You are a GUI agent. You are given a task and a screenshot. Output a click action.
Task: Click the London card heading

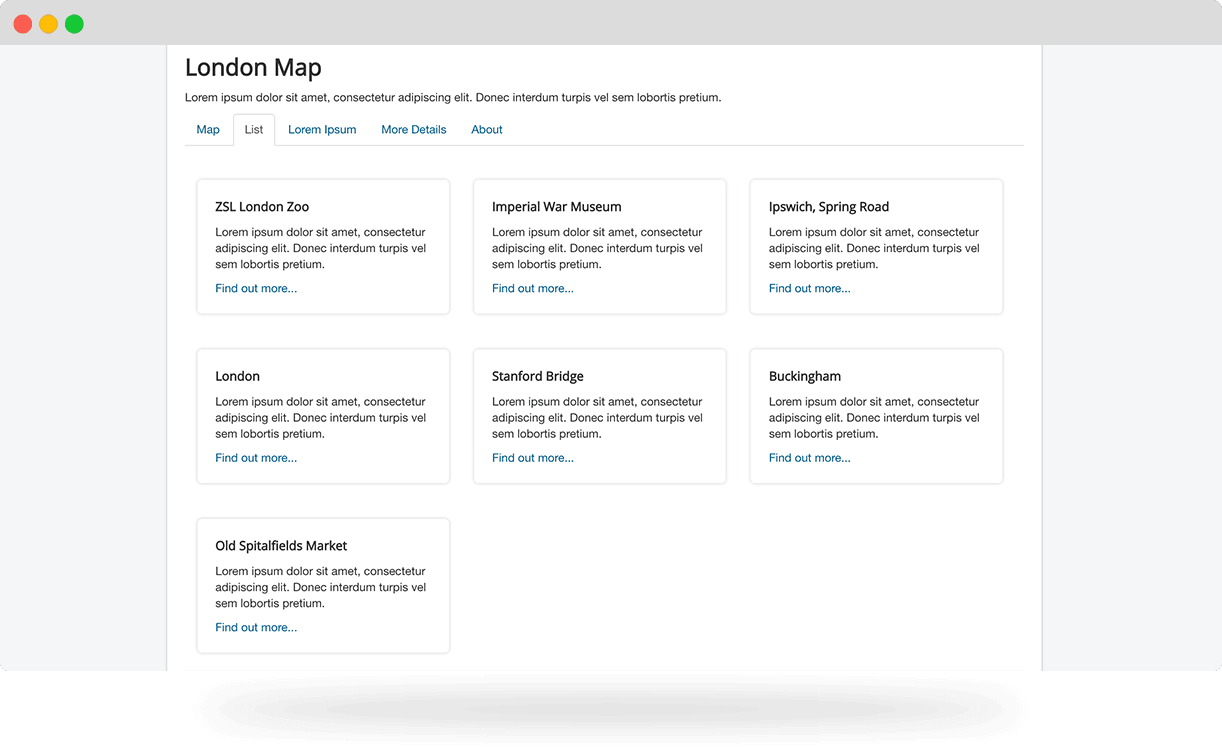(x=238, y=377)
